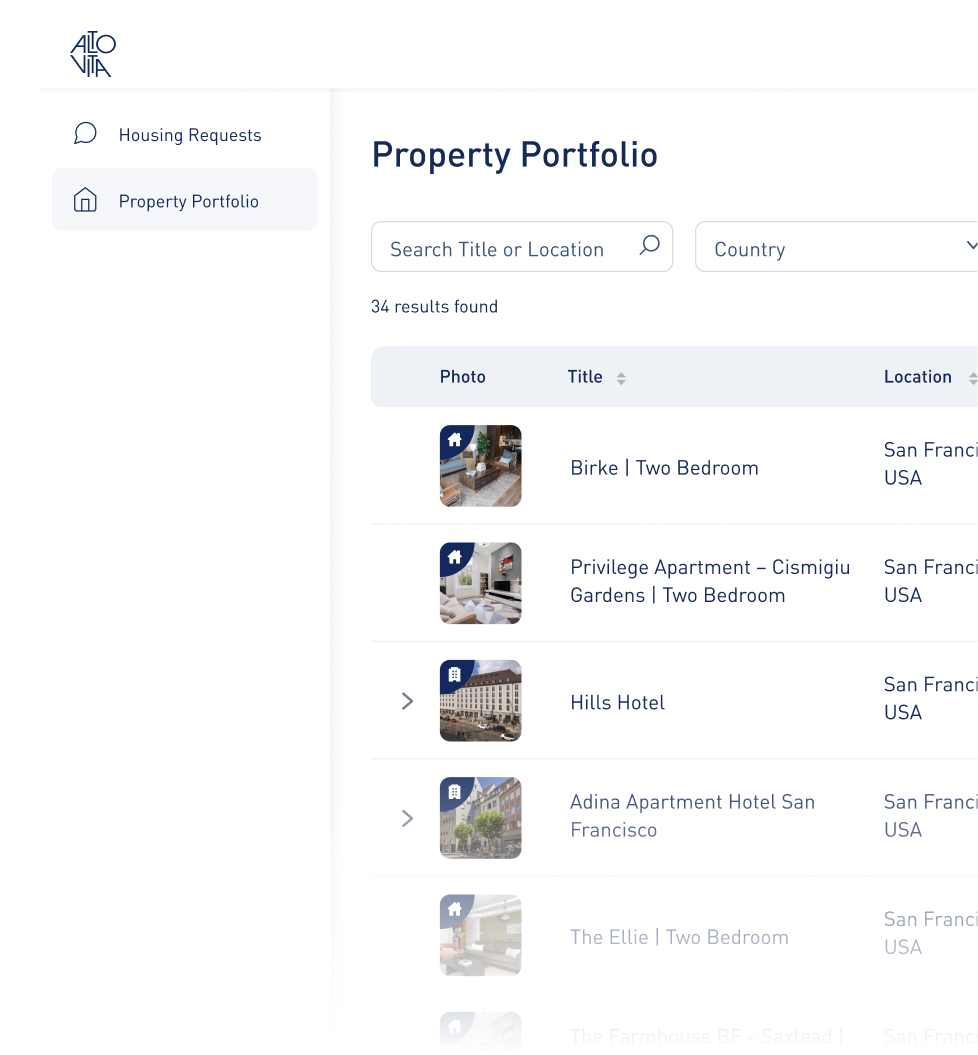
Task: Click Adina Apartment Hotel row's location cell
Action: [x=931, y=815]
